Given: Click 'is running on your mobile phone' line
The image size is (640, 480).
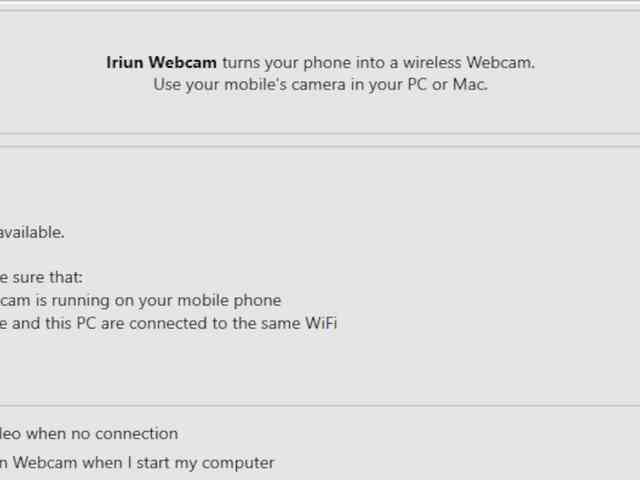Looking at the screenshot, I should tap(140, 301).
